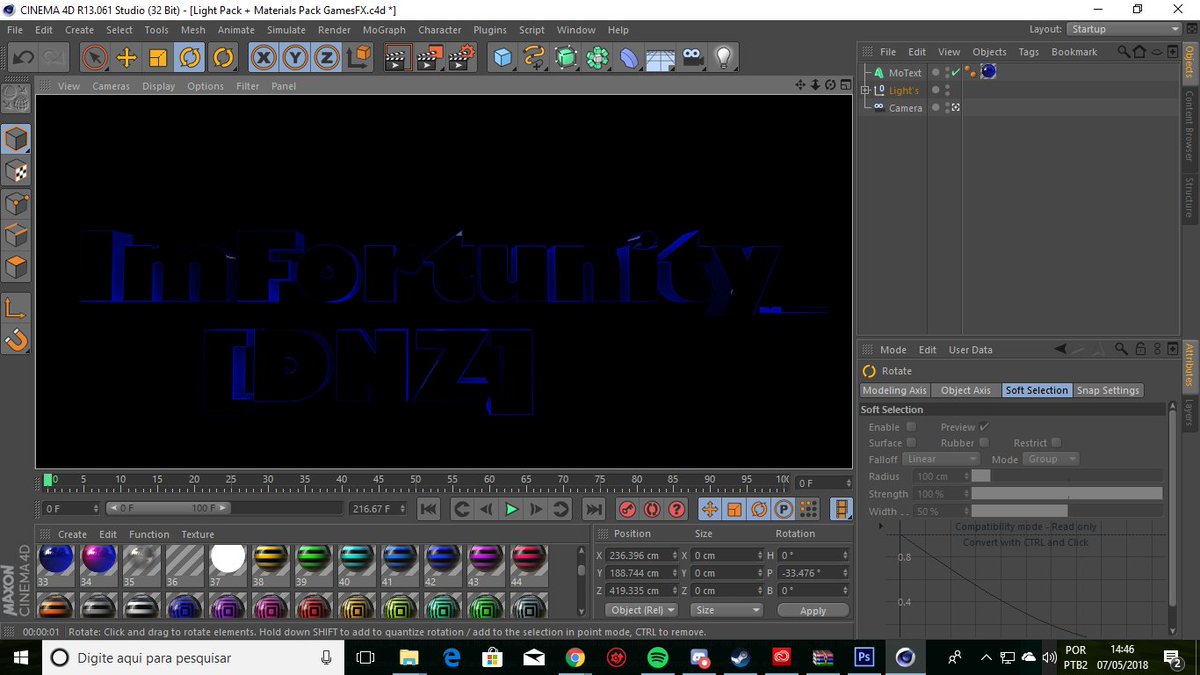This screenshot has height=675, width=1200.
Task: Open the Mode Group dropdown
Action: [x=1051, y=459]
